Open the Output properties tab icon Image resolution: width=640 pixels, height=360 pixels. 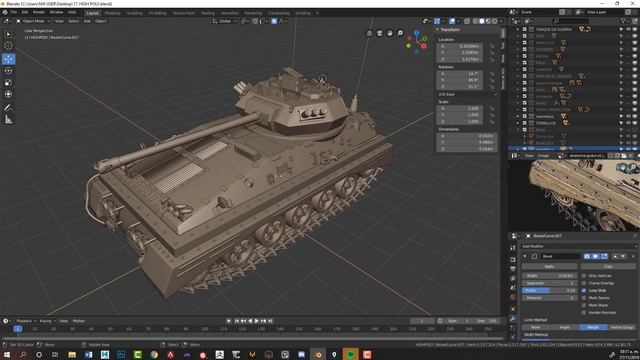pos(513,269)
